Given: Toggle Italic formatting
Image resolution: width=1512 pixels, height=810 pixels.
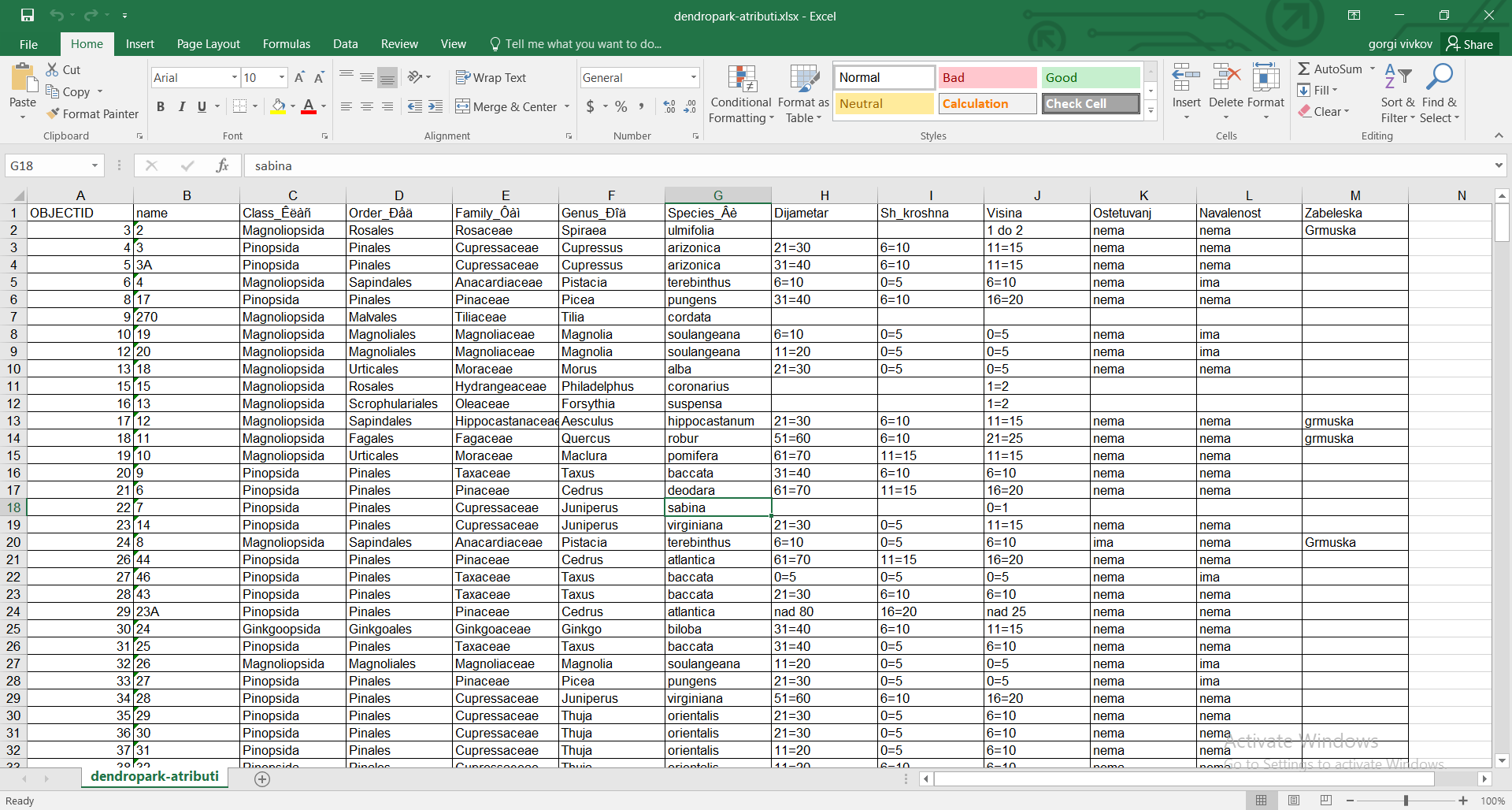Looking at the screenshot, I should coord(181,106).
